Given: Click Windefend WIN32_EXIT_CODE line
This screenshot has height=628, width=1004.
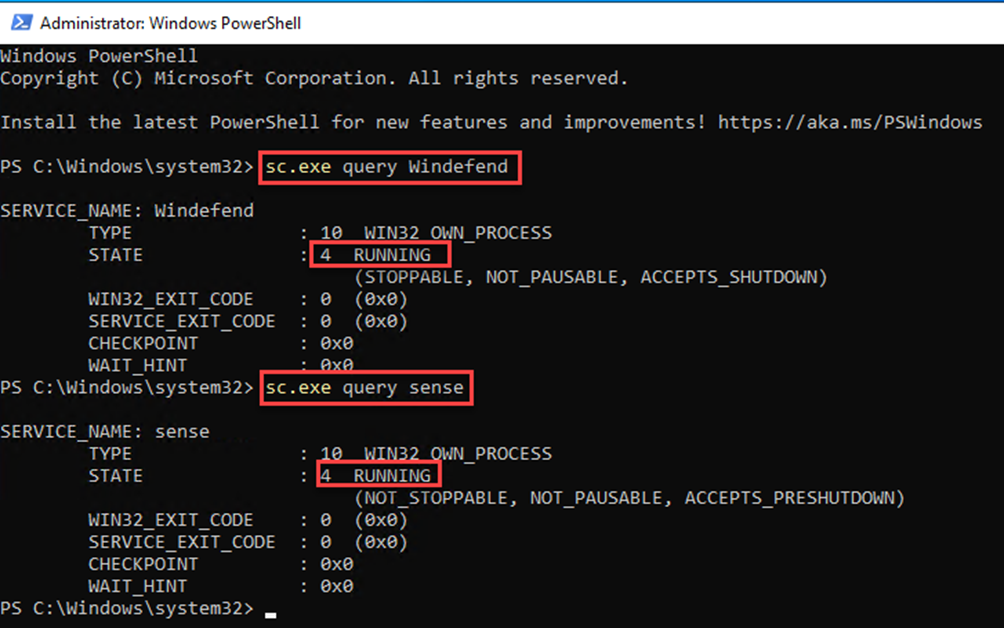Looking at the screenshot, I should click(x=248, y=300).
